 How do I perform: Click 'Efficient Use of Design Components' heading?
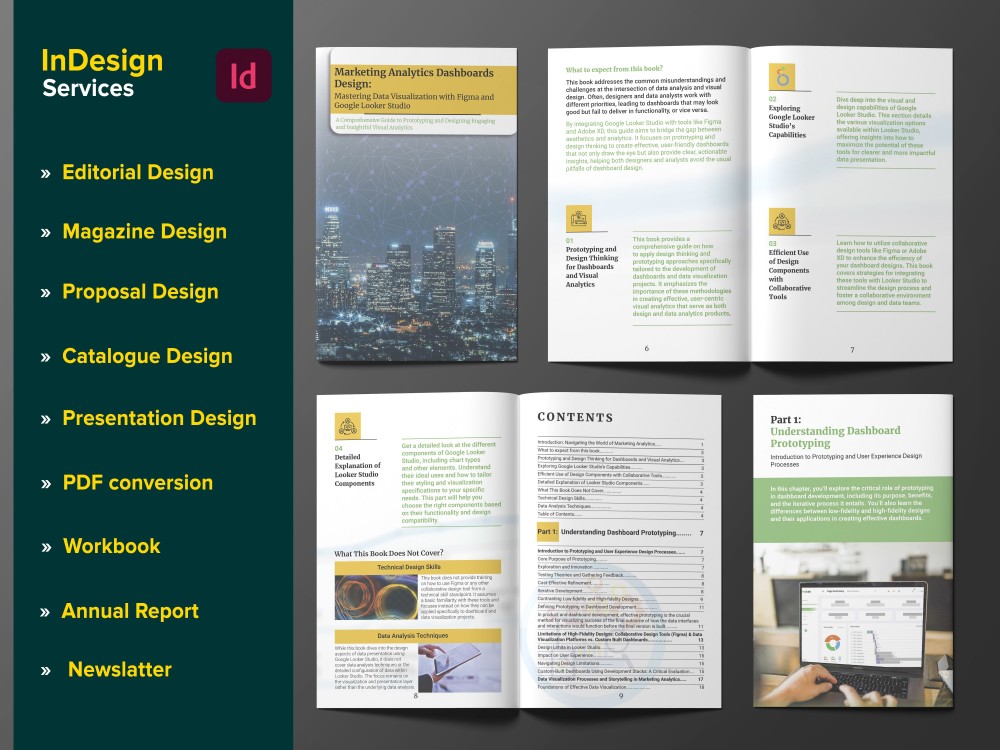(x=790, y=274)
